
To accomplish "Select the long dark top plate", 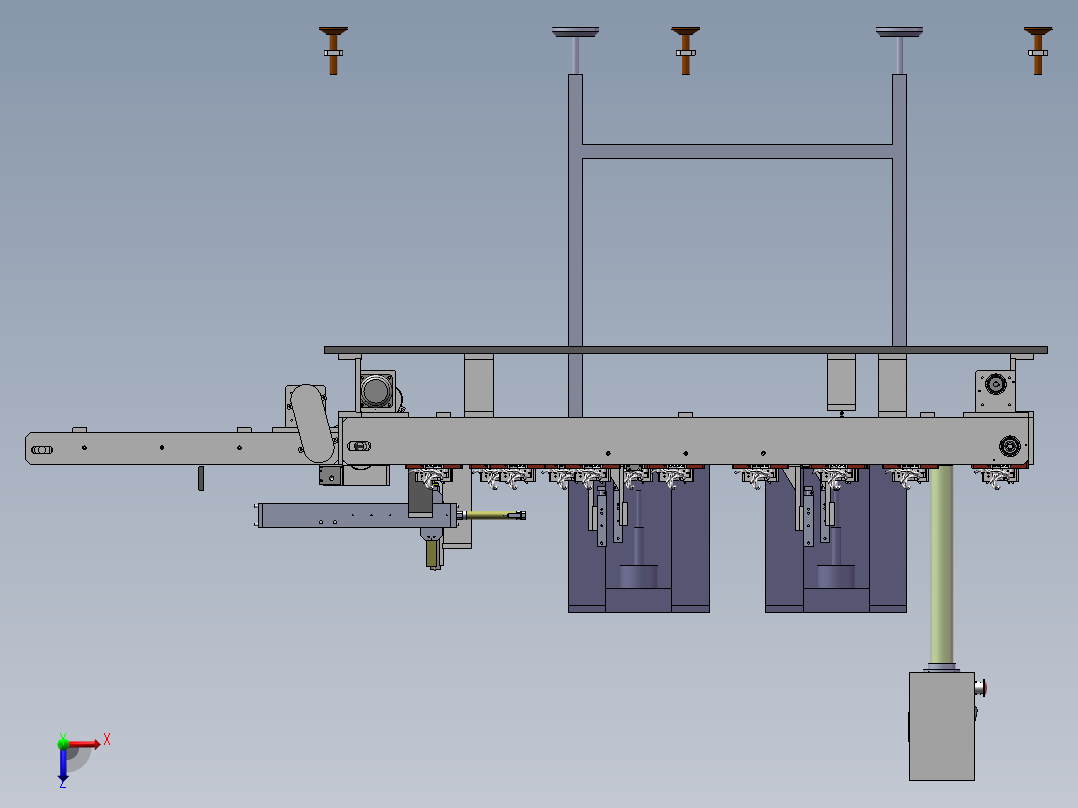I will [685, 350].
